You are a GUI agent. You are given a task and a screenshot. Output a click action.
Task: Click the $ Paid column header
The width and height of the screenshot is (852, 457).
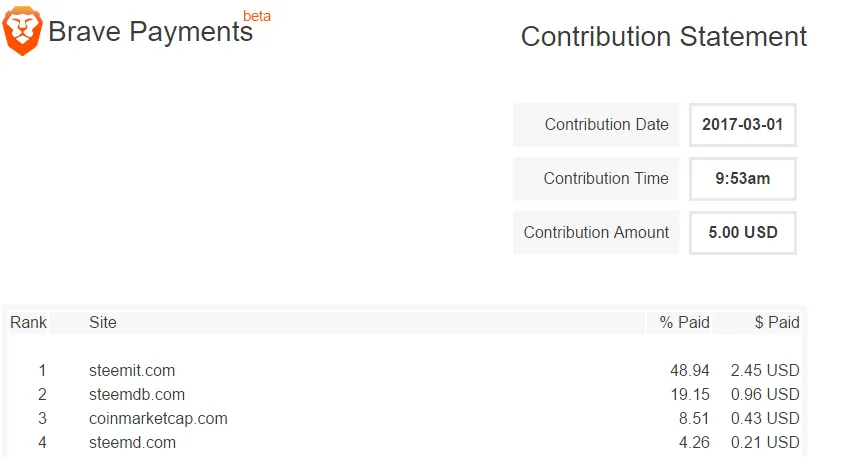pyautogui.click(x=777, y=322)
